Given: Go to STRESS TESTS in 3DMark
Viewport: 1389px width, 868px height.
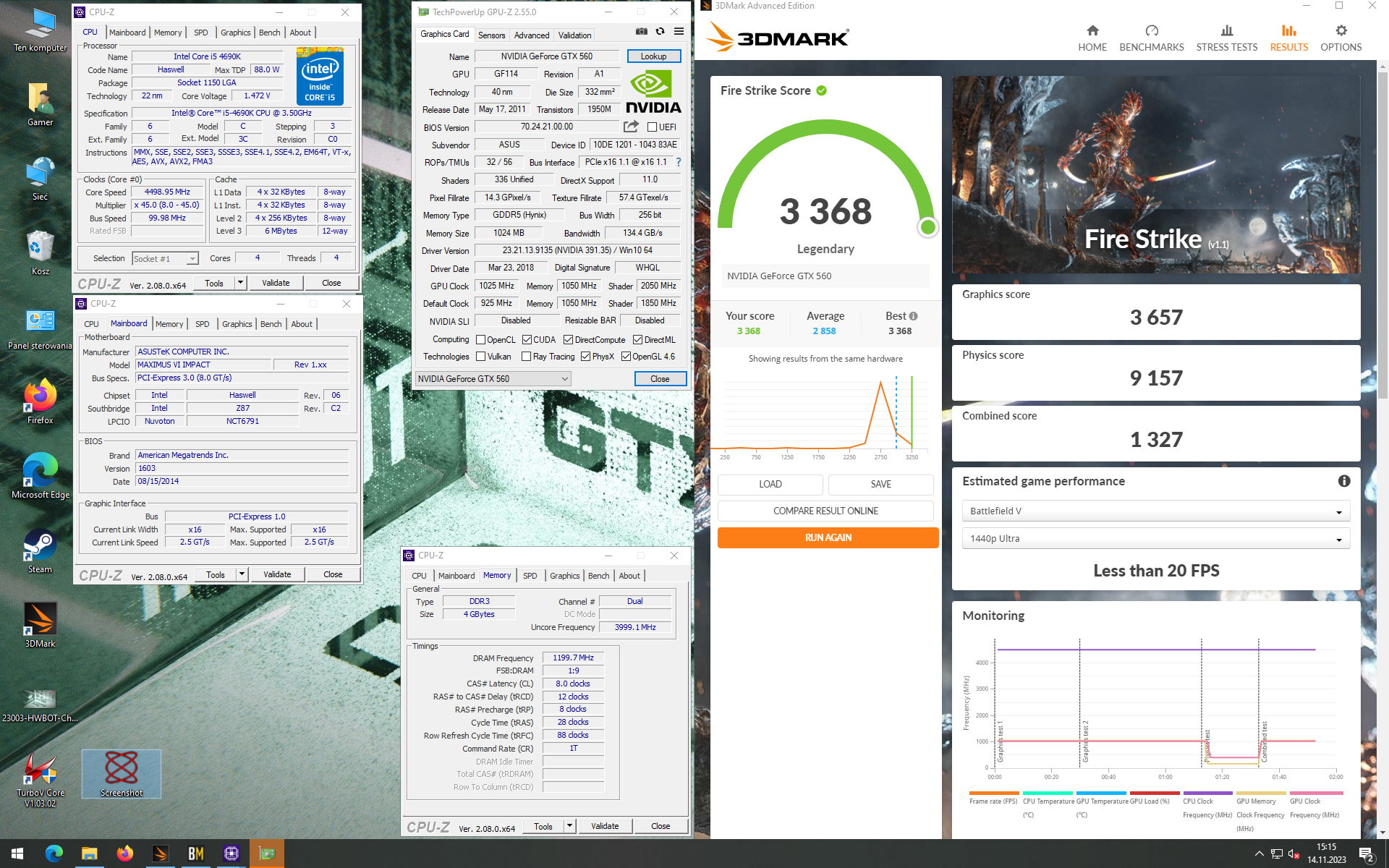Looking at the screenshot, I should [1226, 38].
